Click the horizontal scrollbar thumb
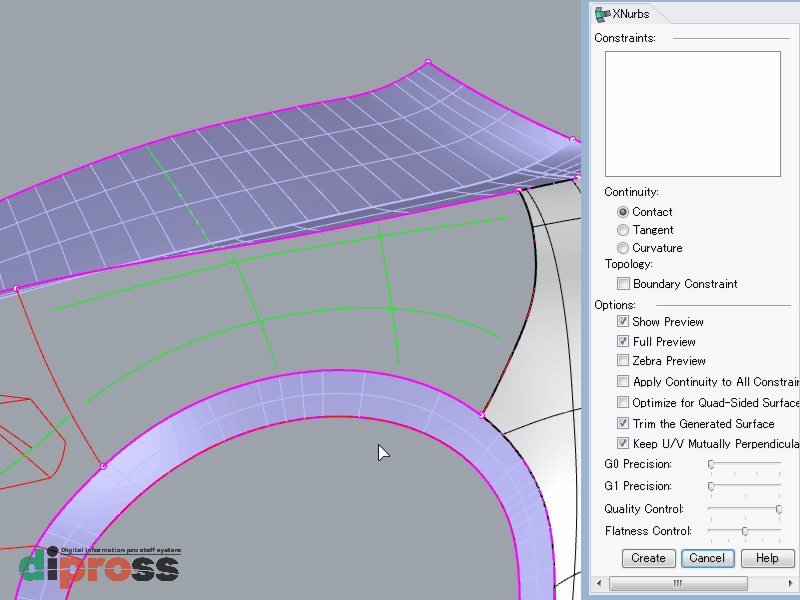Image resolution: width=800 pixels, height=600 pixels. (679, 583)
